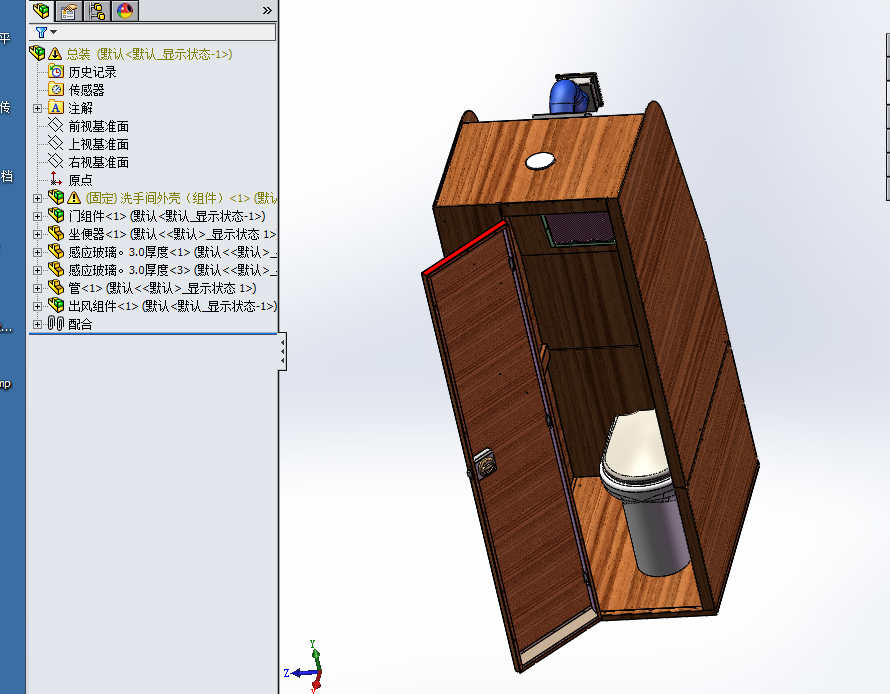Image resolution: width=890 pixels, height=694 pixels.
Task: Select 出风组件<1> subassembly
Action: point(173,306)
